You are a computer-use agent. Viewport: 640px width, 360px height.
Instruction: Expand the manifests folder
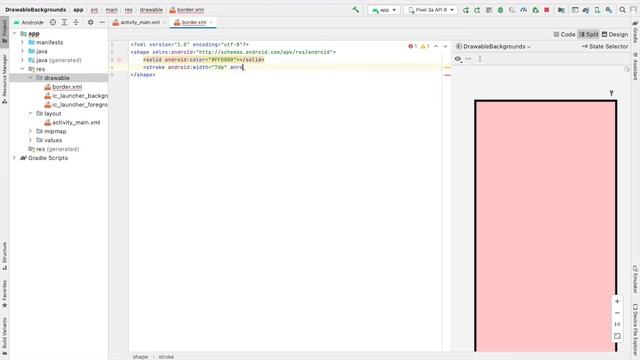coord(22,42)
